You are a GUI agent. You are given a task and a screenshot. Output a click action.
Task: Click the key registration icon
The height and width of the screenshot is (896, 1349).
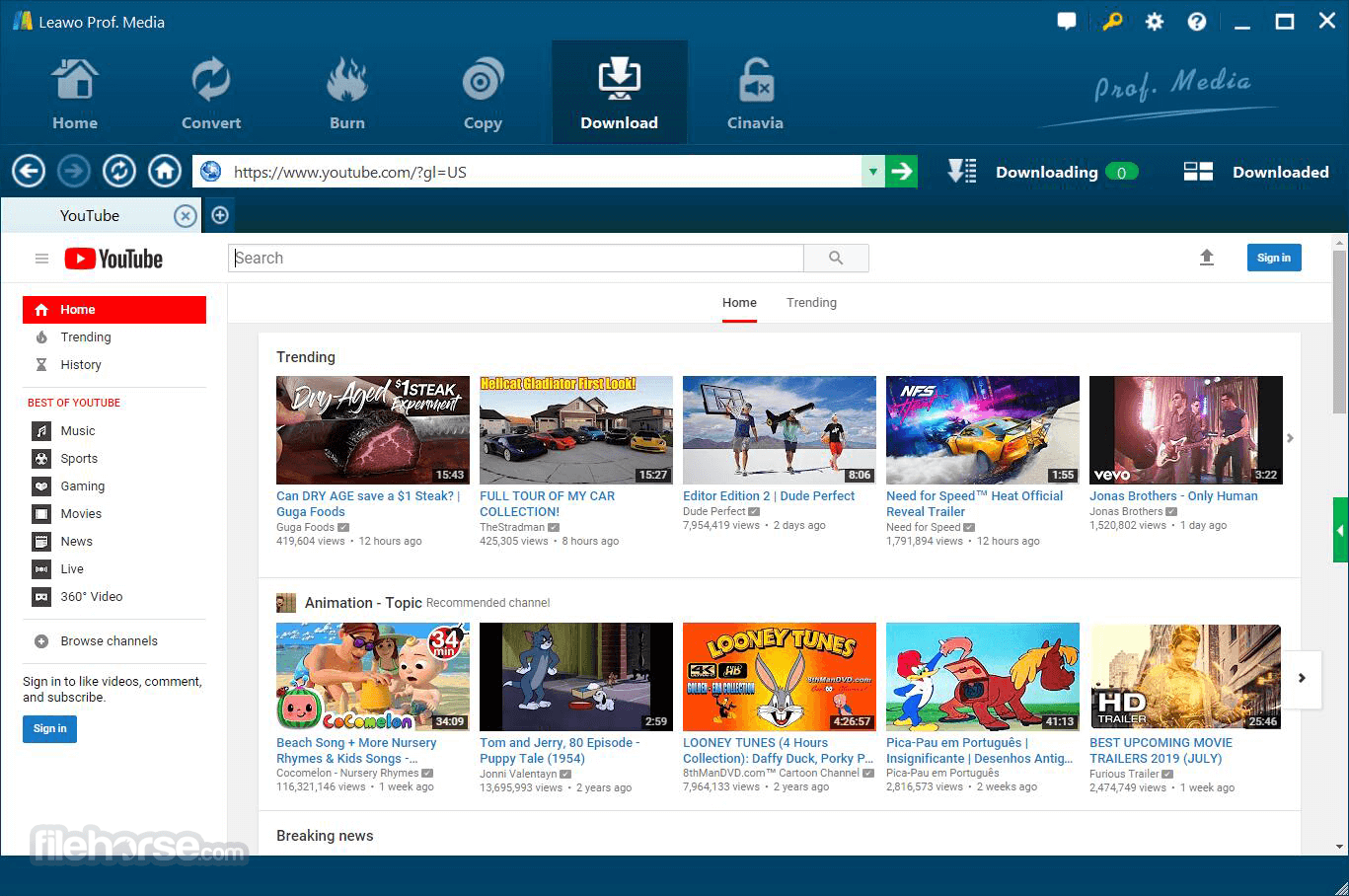(1111, 21)
